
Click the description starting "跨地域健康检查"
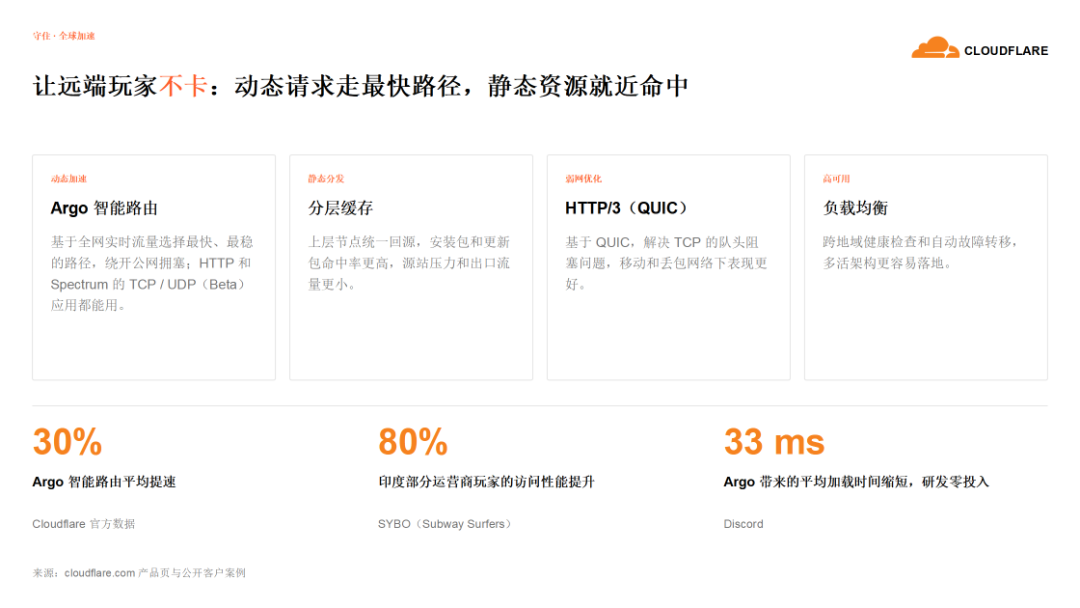click(x=920, y=252)
